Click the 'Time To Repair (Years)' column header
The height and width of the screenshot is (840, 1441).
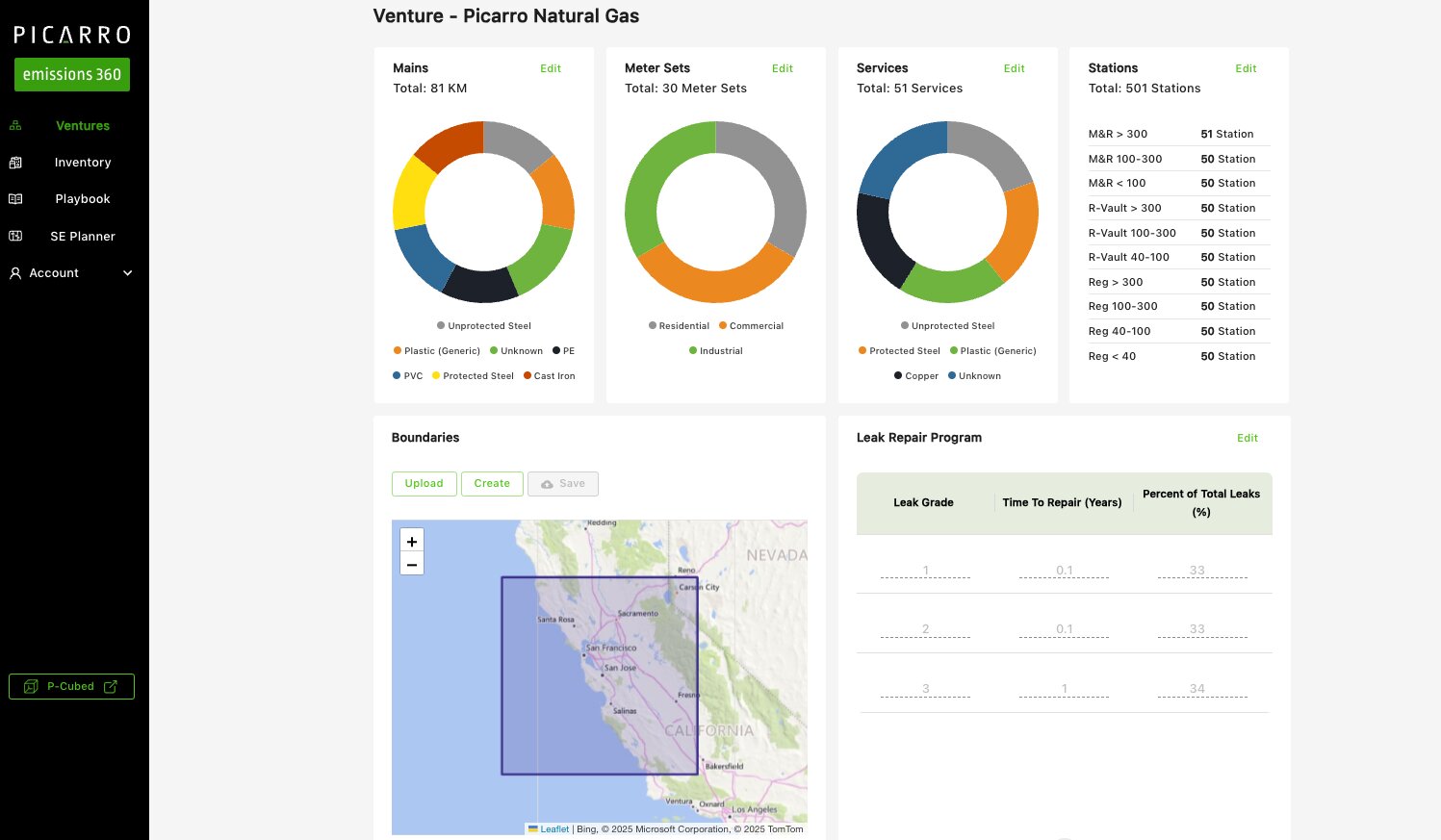[1062, 503]
